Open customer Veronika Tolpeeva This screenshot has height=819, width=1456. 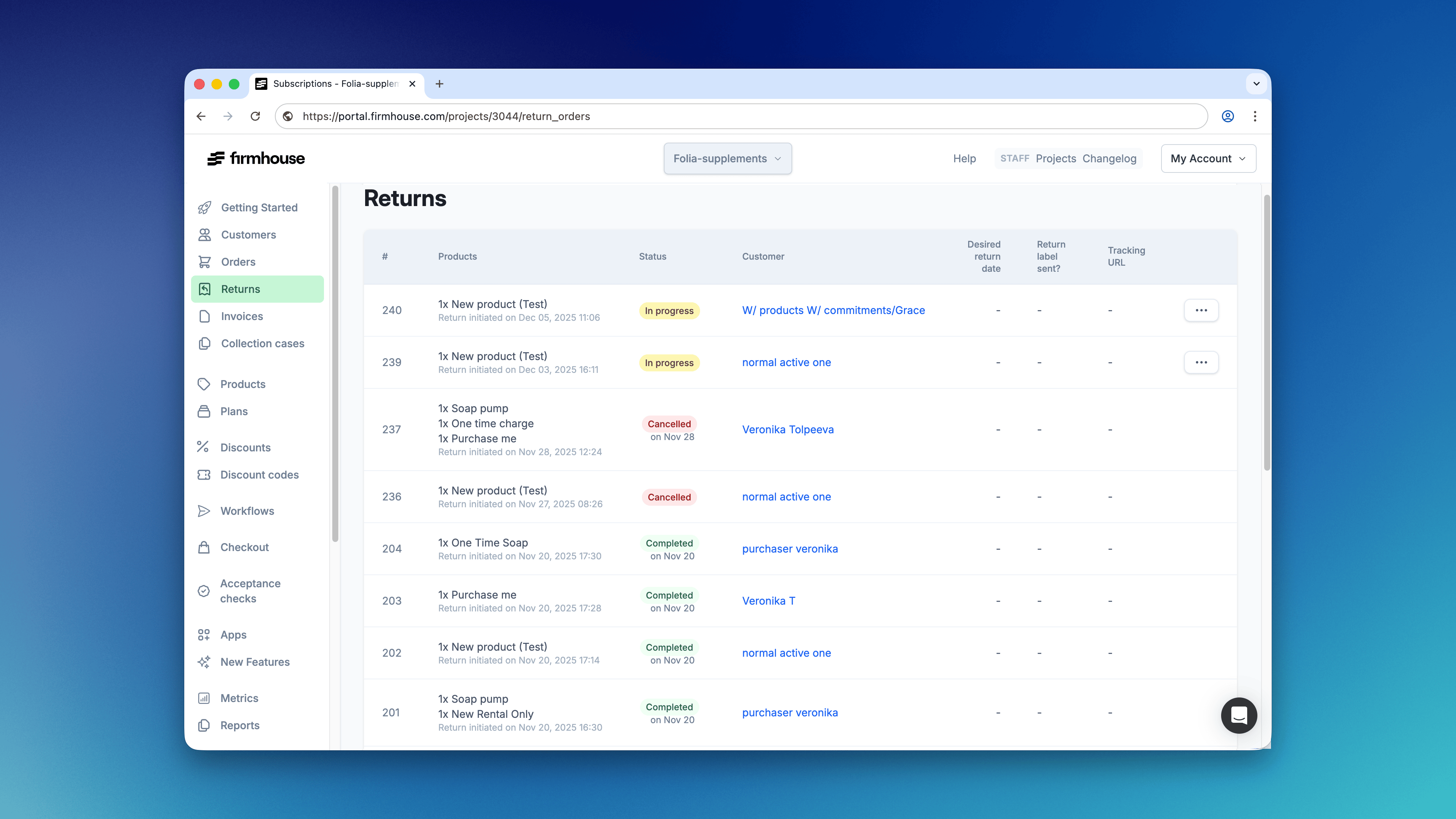pos(788,429)
